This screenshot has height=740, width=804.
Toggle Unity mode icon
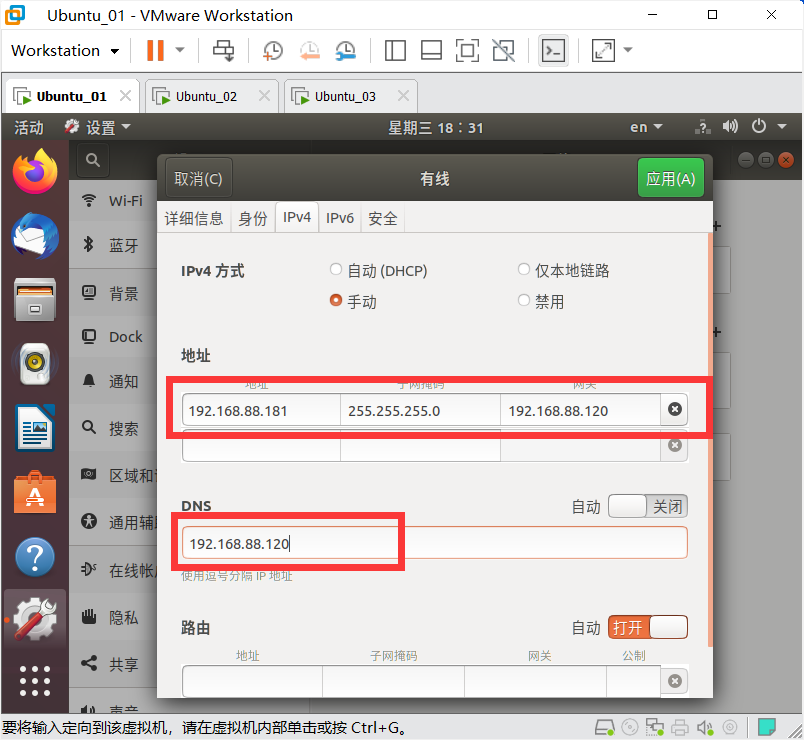click(504, 50)
